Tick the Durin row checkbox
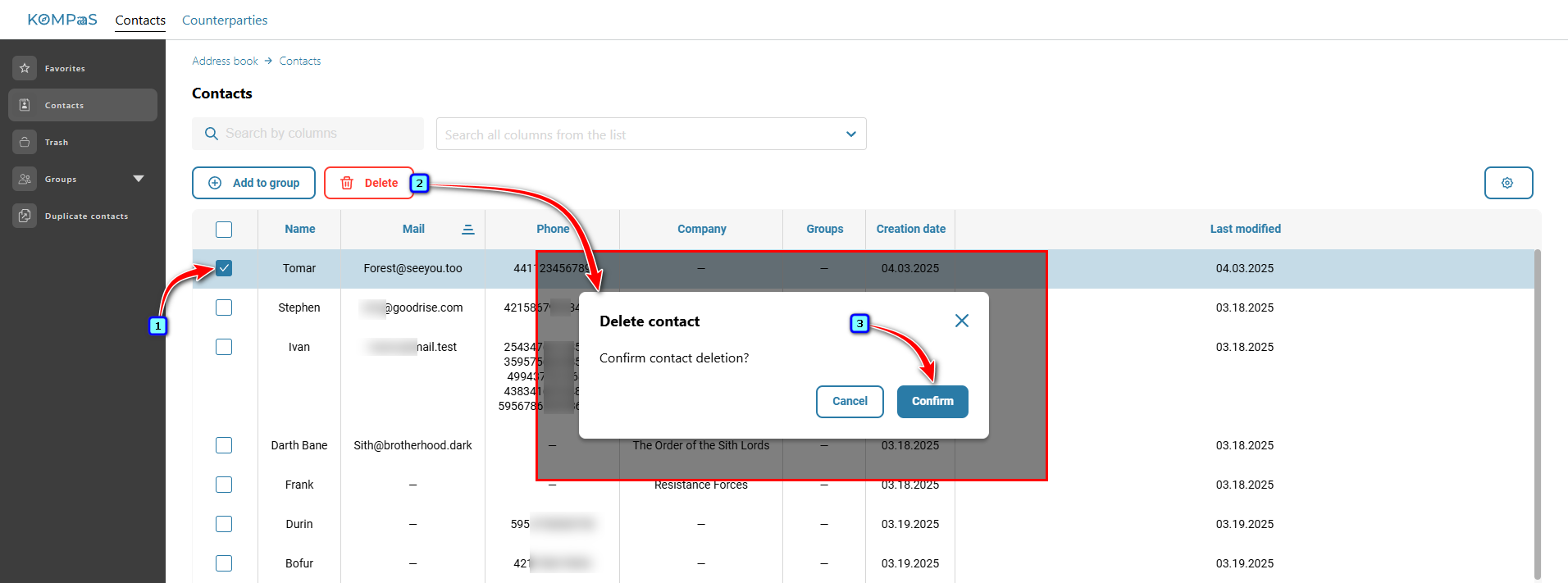1568x583 pixels. point(224,524)
